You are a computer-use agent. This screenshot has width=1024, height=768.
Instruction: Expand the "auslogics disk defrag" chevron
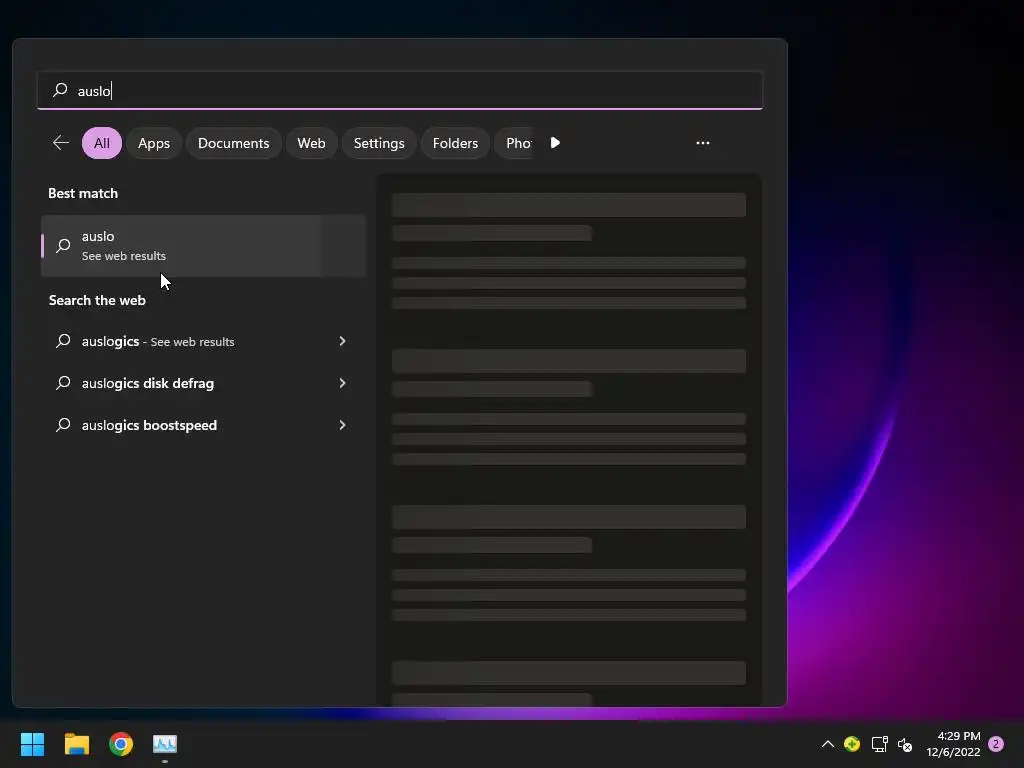(x=342, y=383)
